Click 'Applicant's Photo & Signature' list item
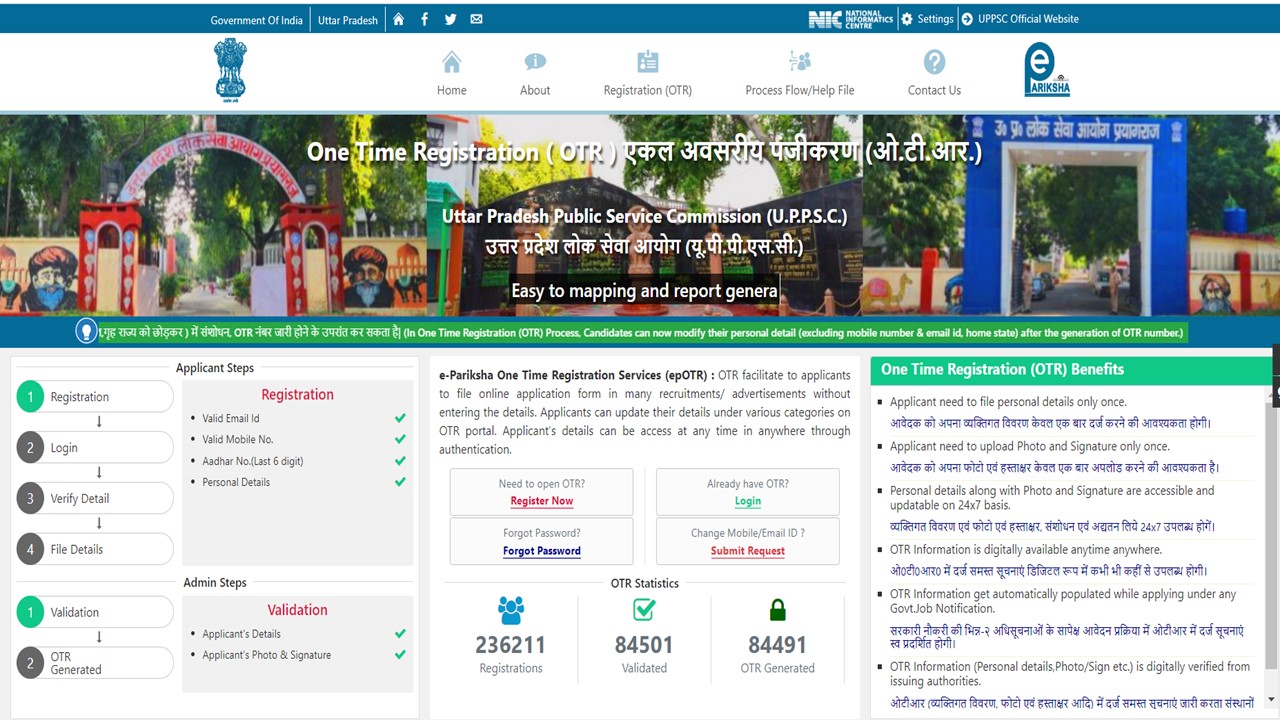 point(266,655)
